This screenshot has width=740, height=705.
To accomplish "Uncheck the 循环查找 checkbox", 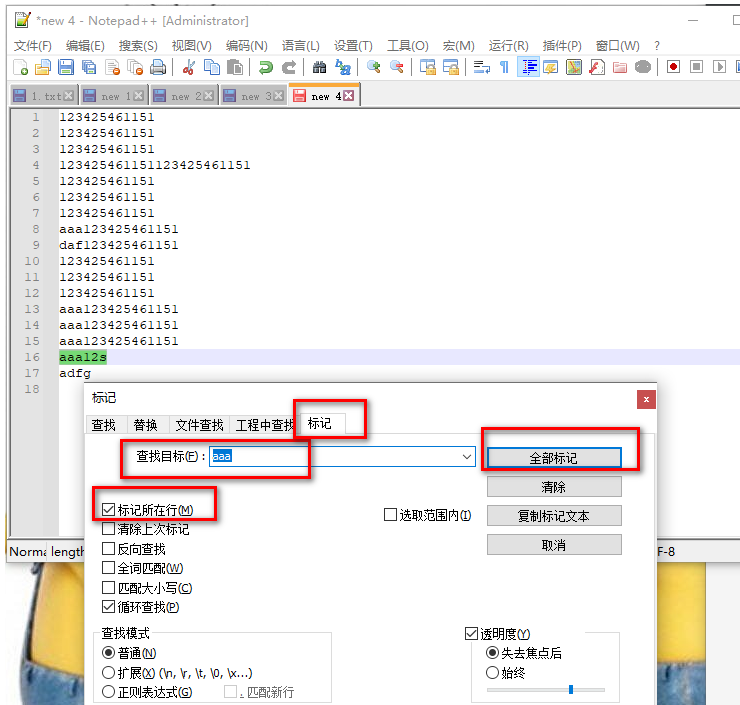I will [109, 607].
